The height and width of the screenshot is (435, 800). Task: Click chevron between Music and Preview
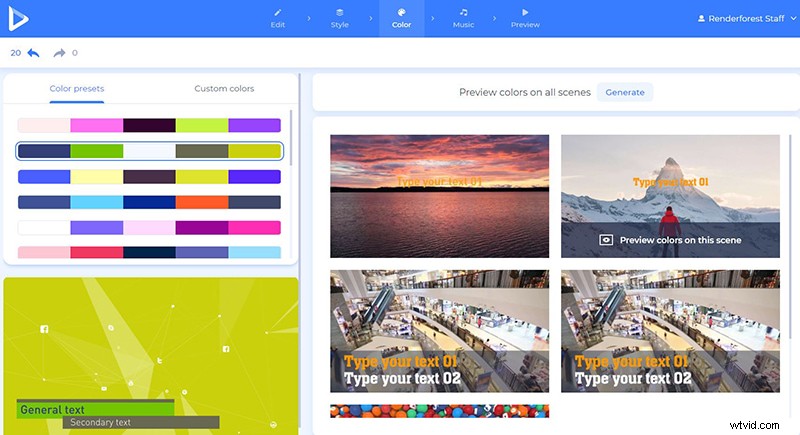[494, 18]
